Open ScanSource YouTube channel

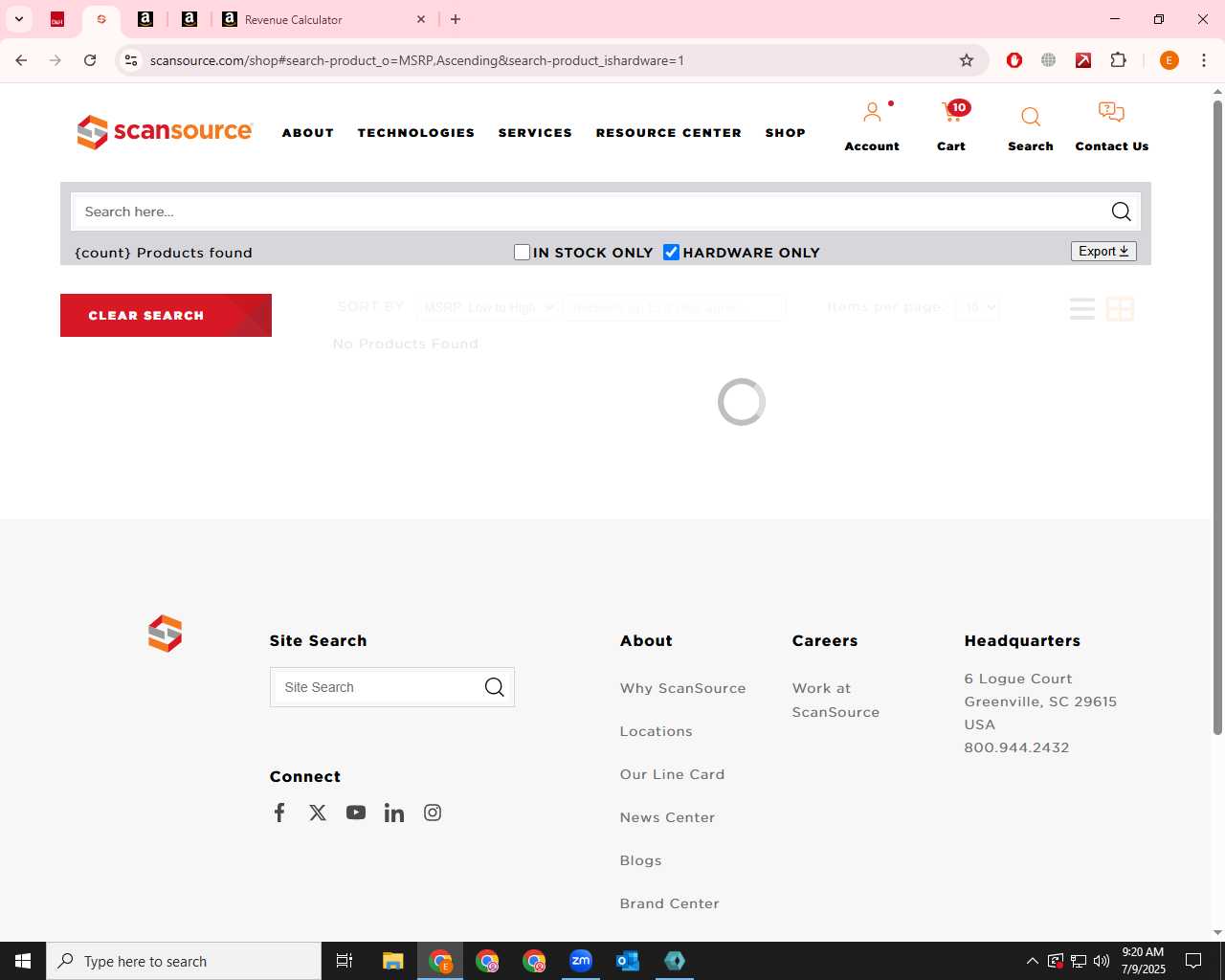(356, 813)
